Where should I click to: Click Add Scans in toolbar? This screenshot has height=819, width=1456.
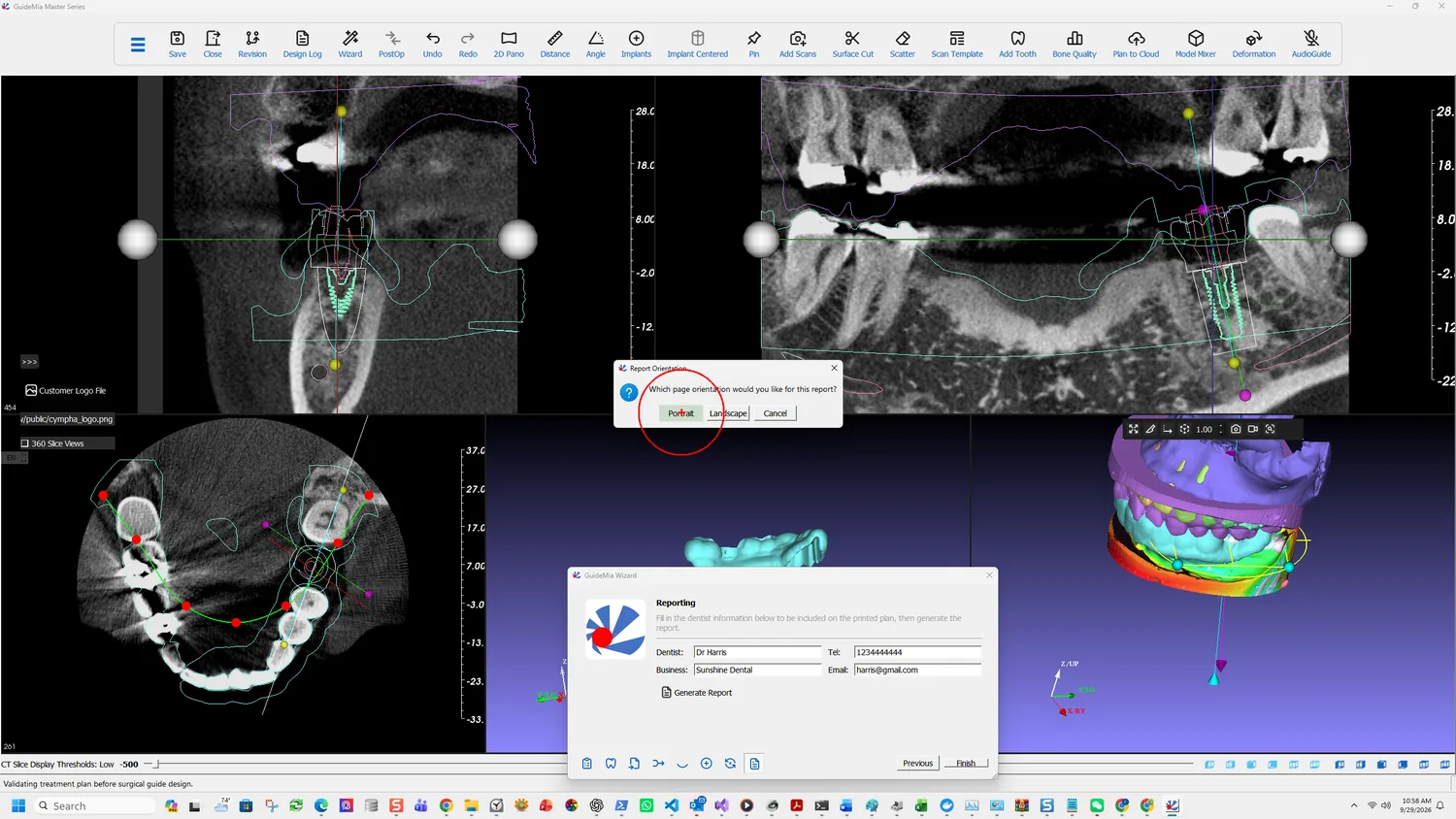pyautogui.click(x=798, y=44)
